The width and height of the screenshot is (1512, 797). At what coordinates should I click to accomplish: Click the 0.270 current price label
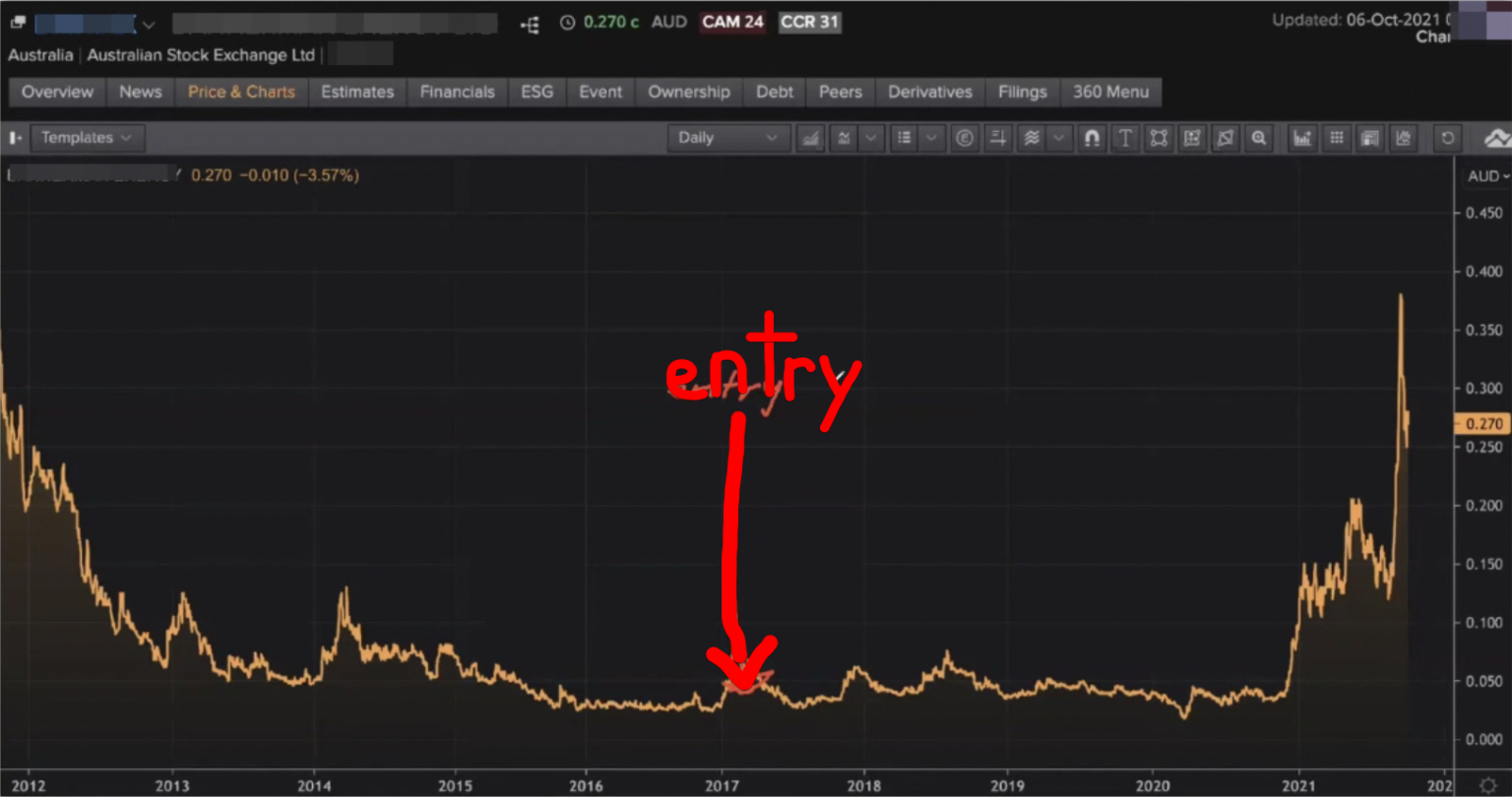click(1483, 424)
